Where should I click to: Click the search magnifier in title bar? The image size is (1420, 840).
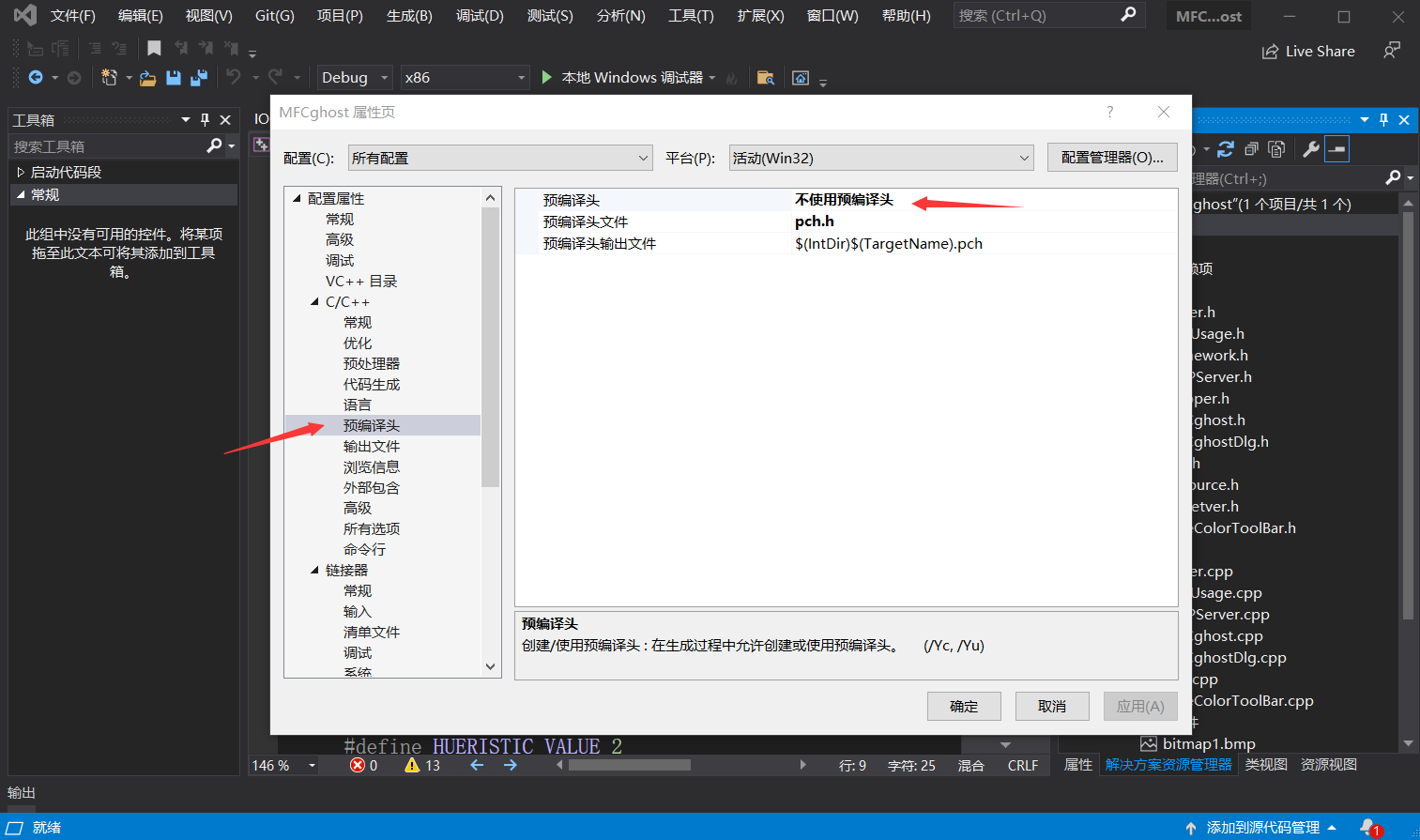pyautogui.click(x=1128, y=15)
